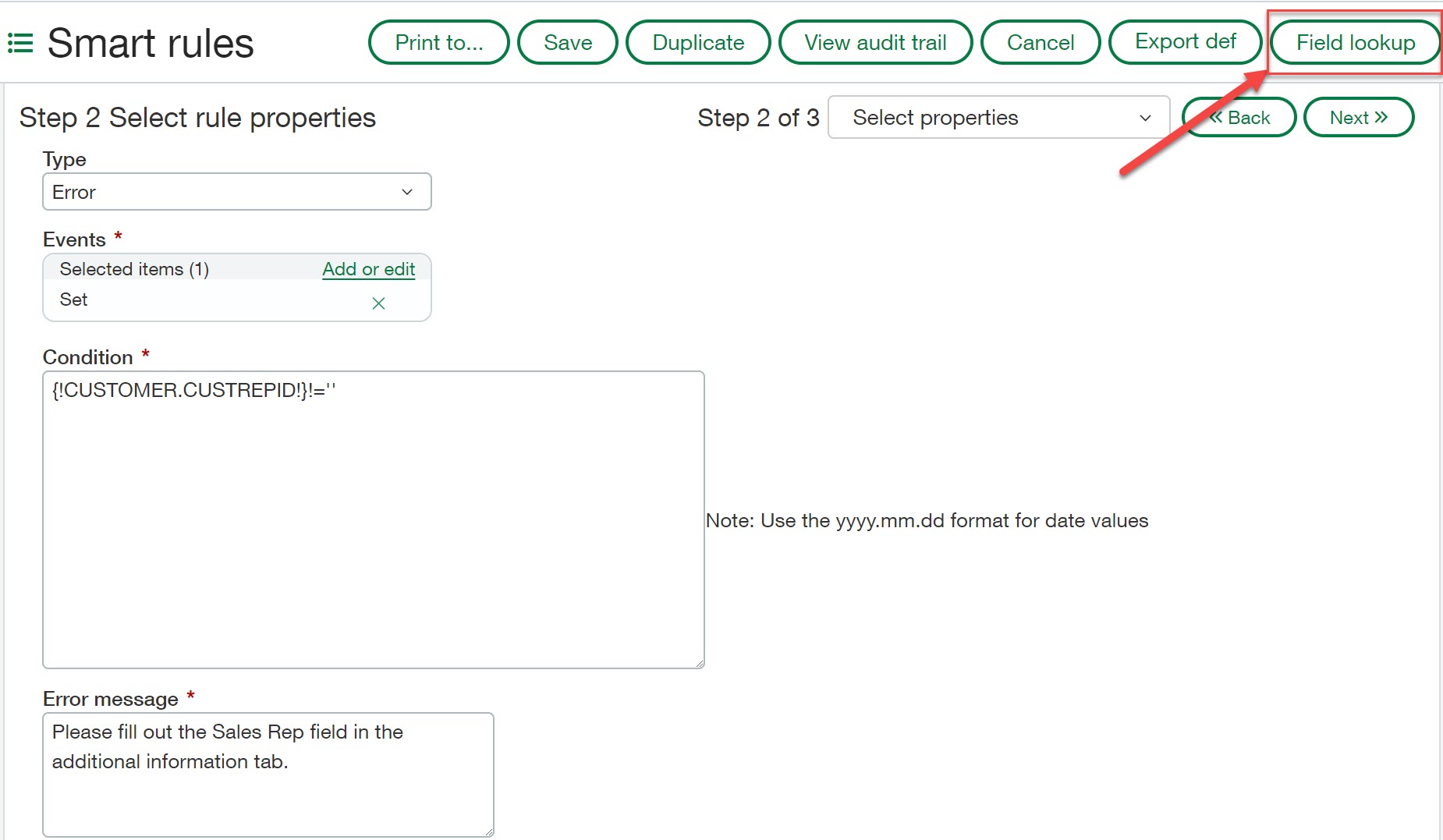Go Back to the previous step
This screenshot has height=840, width=1443.
1239,118
